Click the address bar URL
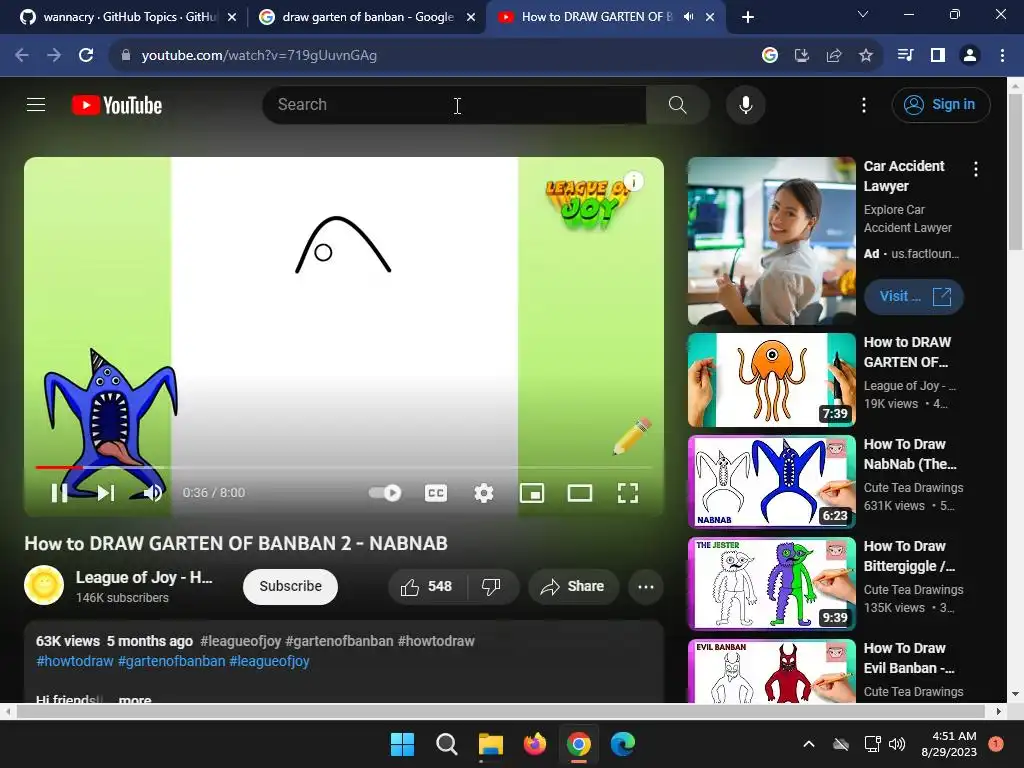Screen dimensions: 1024x768 tap(259, 56)
